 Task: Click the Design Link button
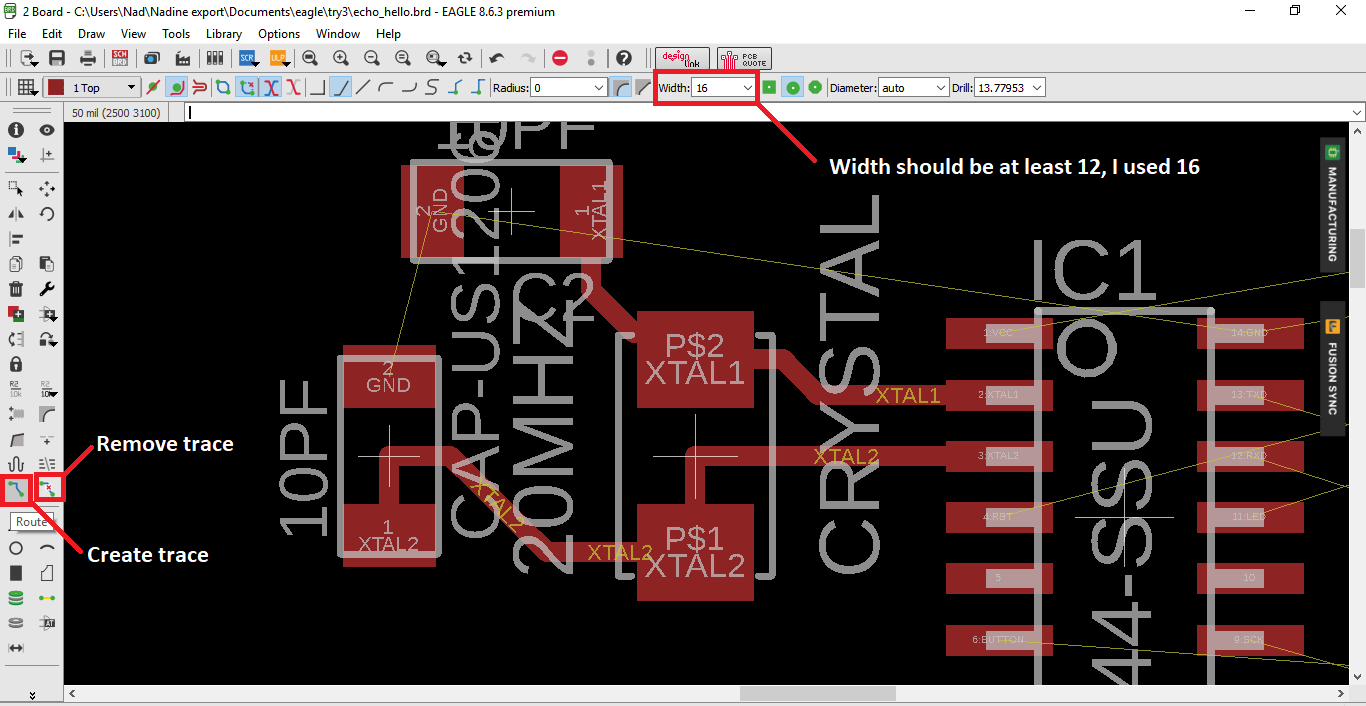[x=682, y=58]
